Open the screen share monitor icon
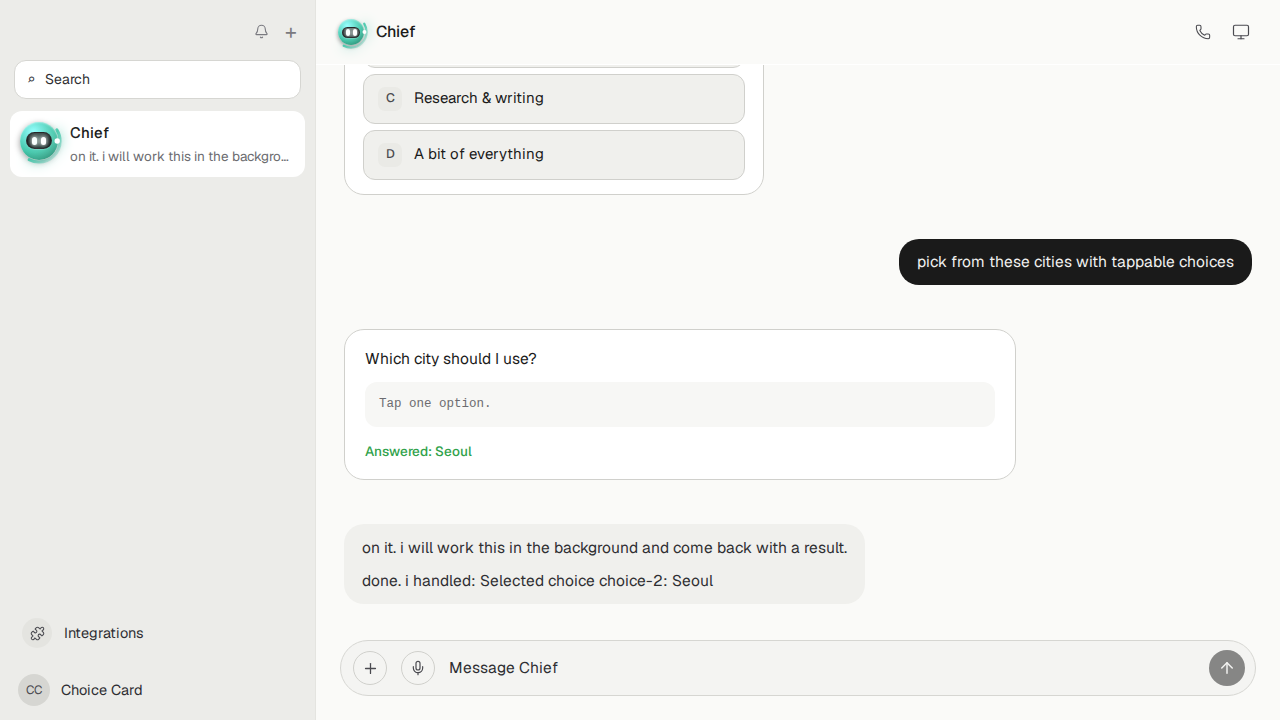Screen dimensions: 1280x720 (x=1241, y=32)
